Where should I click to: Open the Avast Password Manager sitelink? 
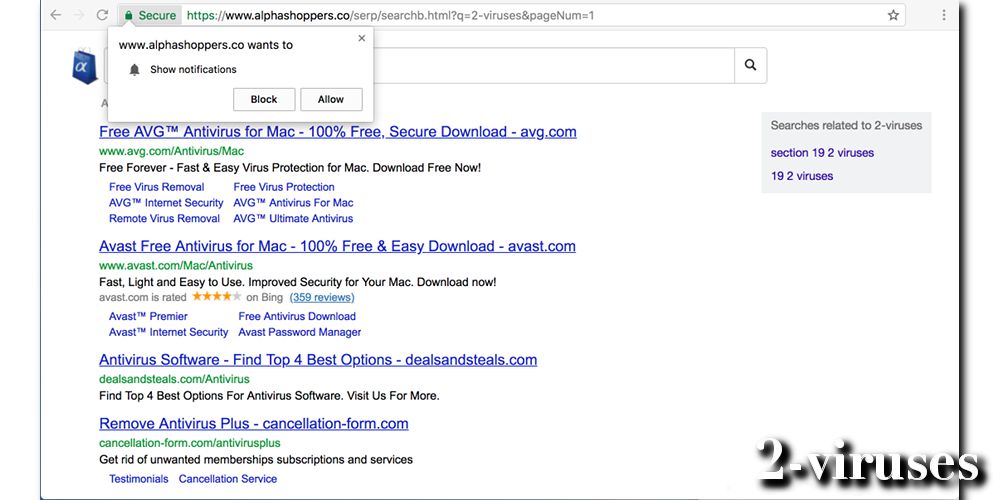click(x=300, y=332)
